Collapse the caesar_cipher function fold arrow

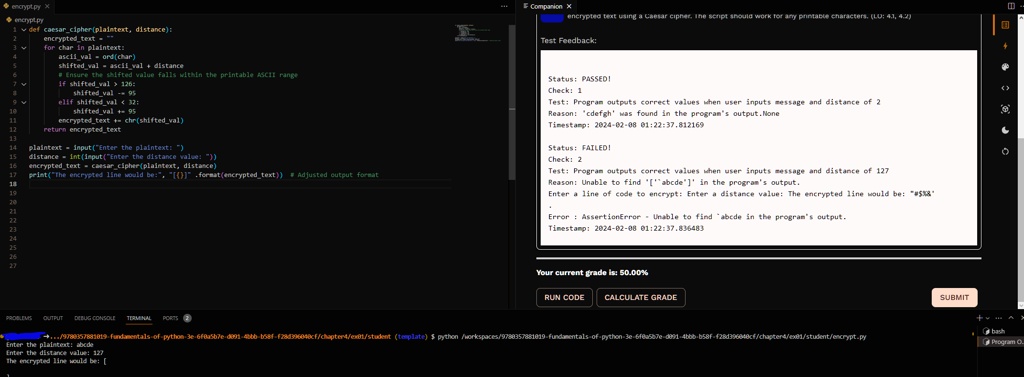24,30
